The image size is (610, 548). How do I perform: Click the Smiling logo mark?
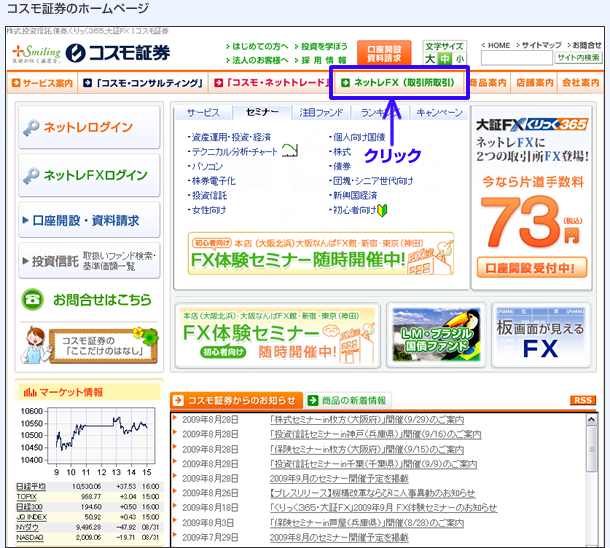tap(37, 53)
